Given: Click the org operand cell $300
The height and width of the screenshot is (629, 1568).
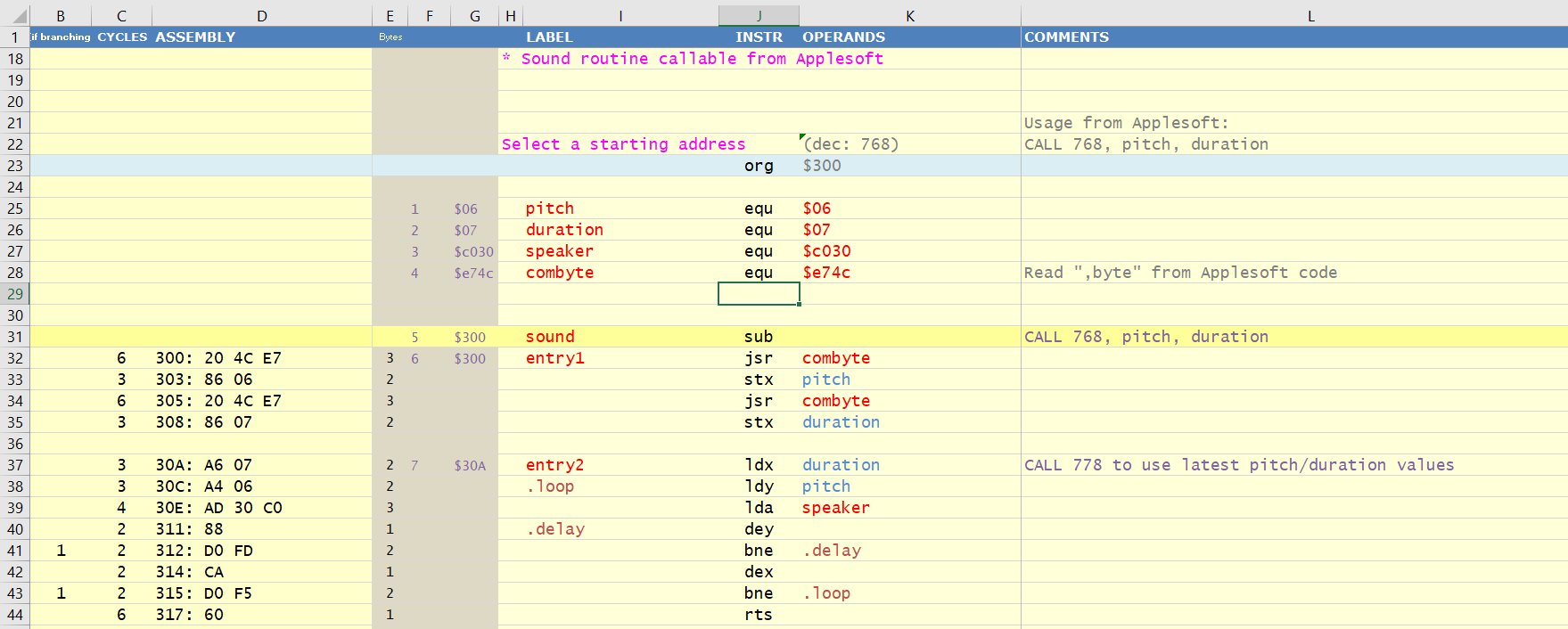Looking at the screenshot, I should coord(822,166).
